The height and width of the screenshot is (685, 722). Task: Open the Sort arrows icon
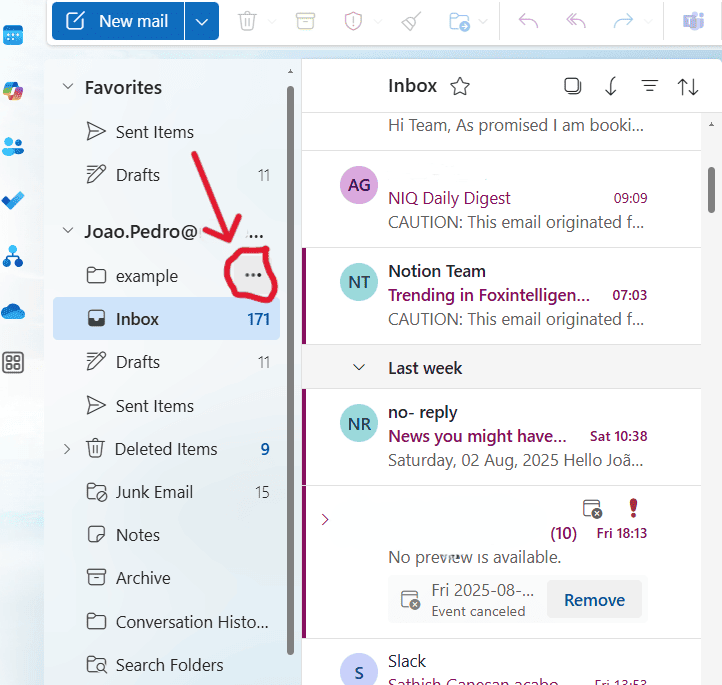tap(688, 87)
